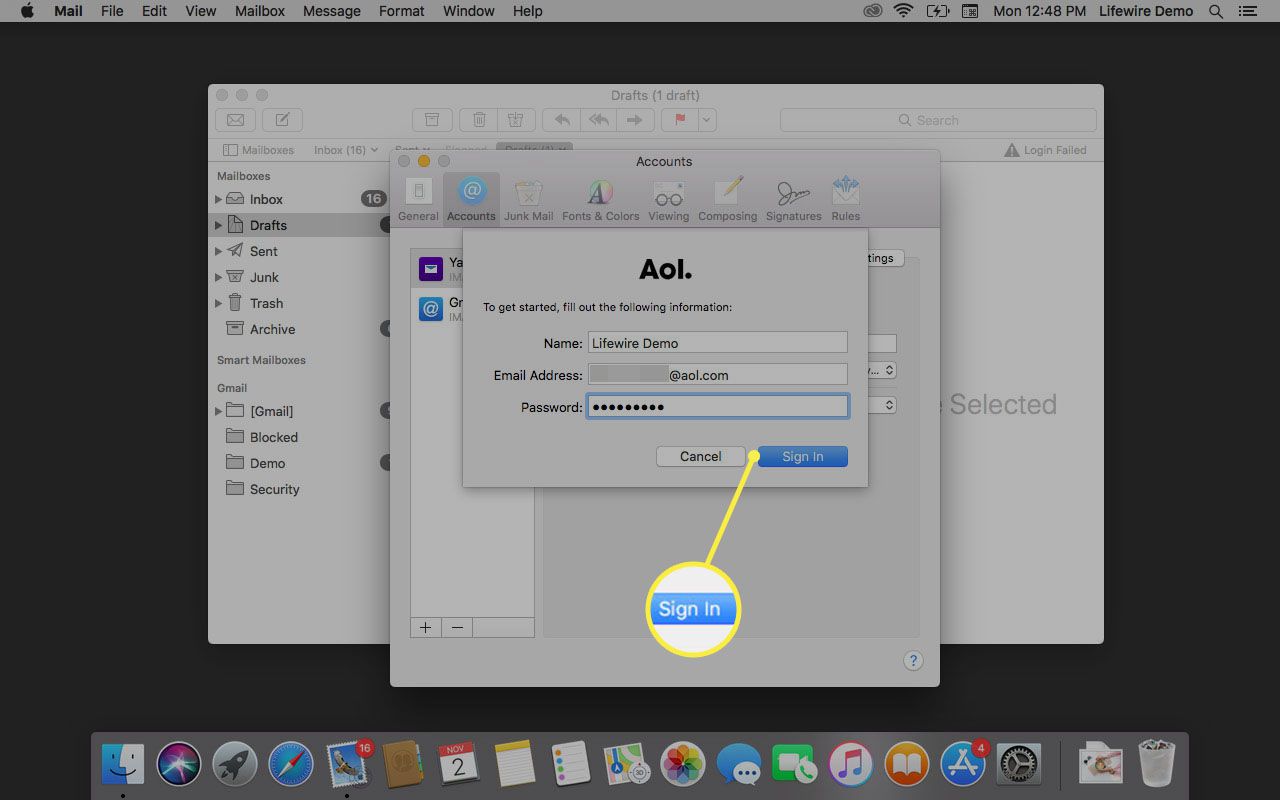Viewport: 1280px width, 800px height.
Task: Click the Delete trash icon in Mail toolbar
Action: point(480,120)
